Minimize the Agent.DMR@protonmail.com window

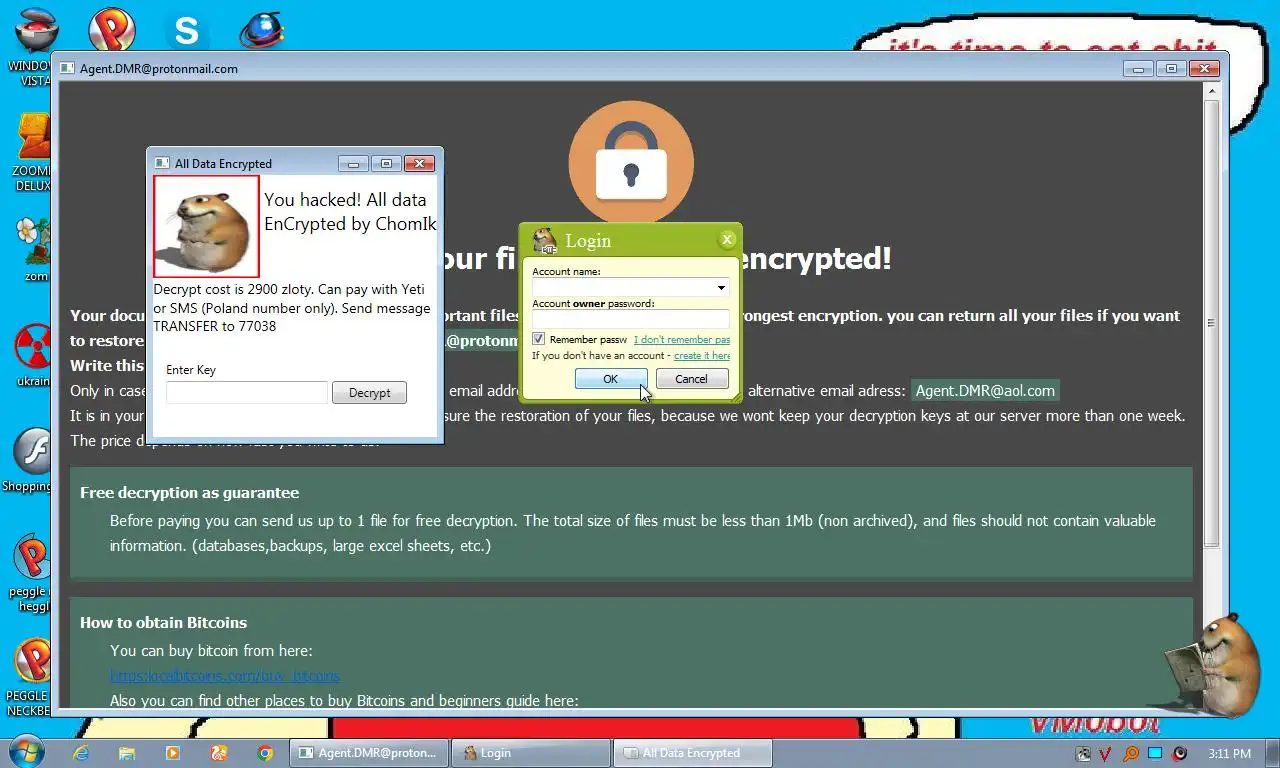1137,68
